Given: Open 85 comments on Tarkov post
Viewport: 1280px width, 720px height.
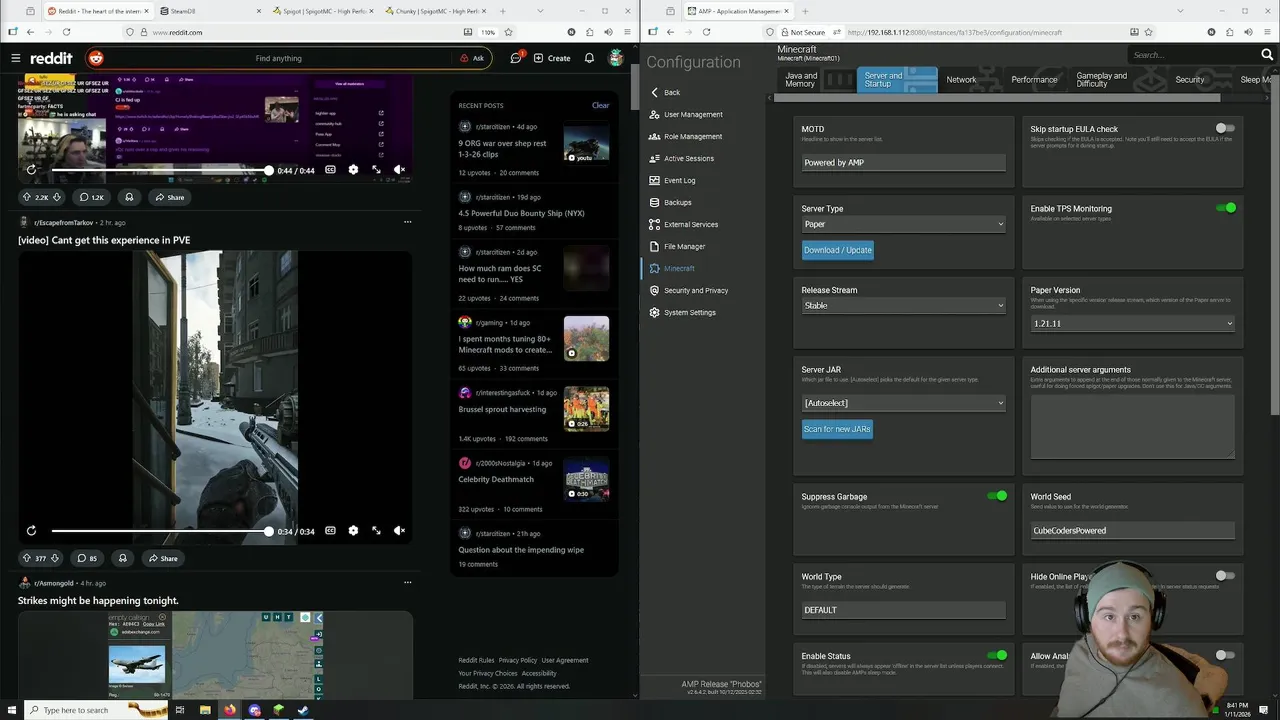Looking at the screenshot, I should click(x=88, y=558).
